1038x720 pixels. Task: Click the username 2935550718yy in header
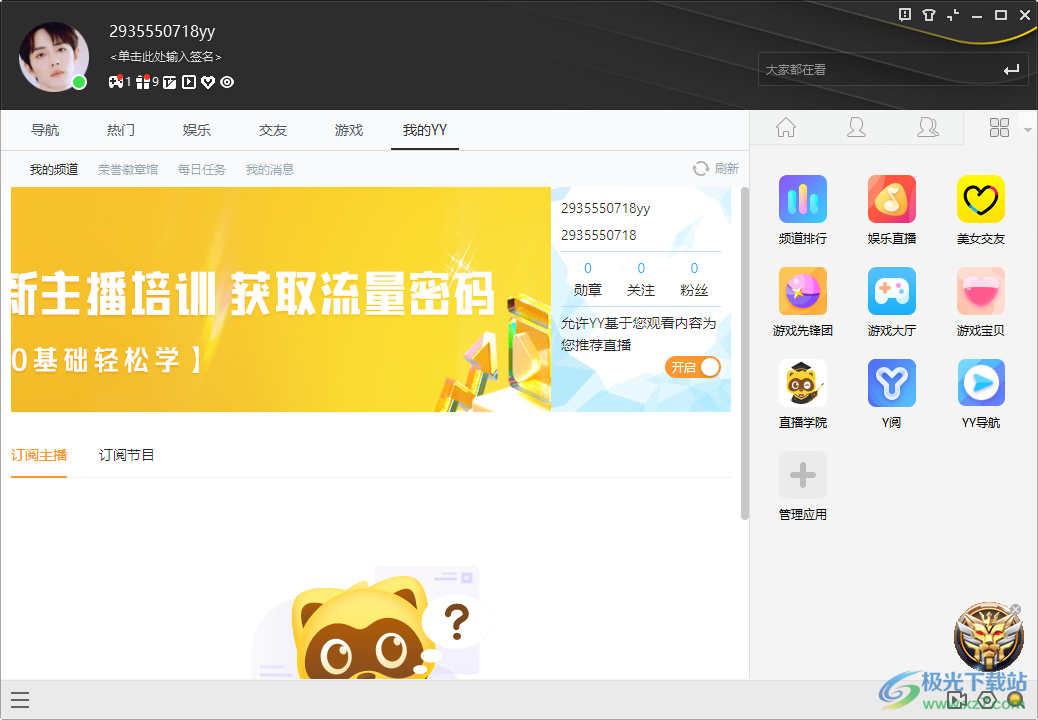click(x=162, y=31)
